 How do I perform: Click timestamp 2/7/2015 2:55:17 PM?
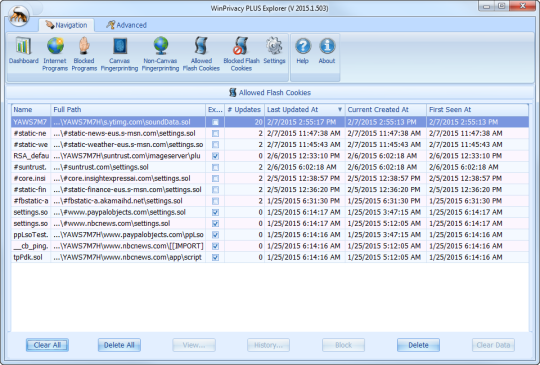[x=301, y=122]
